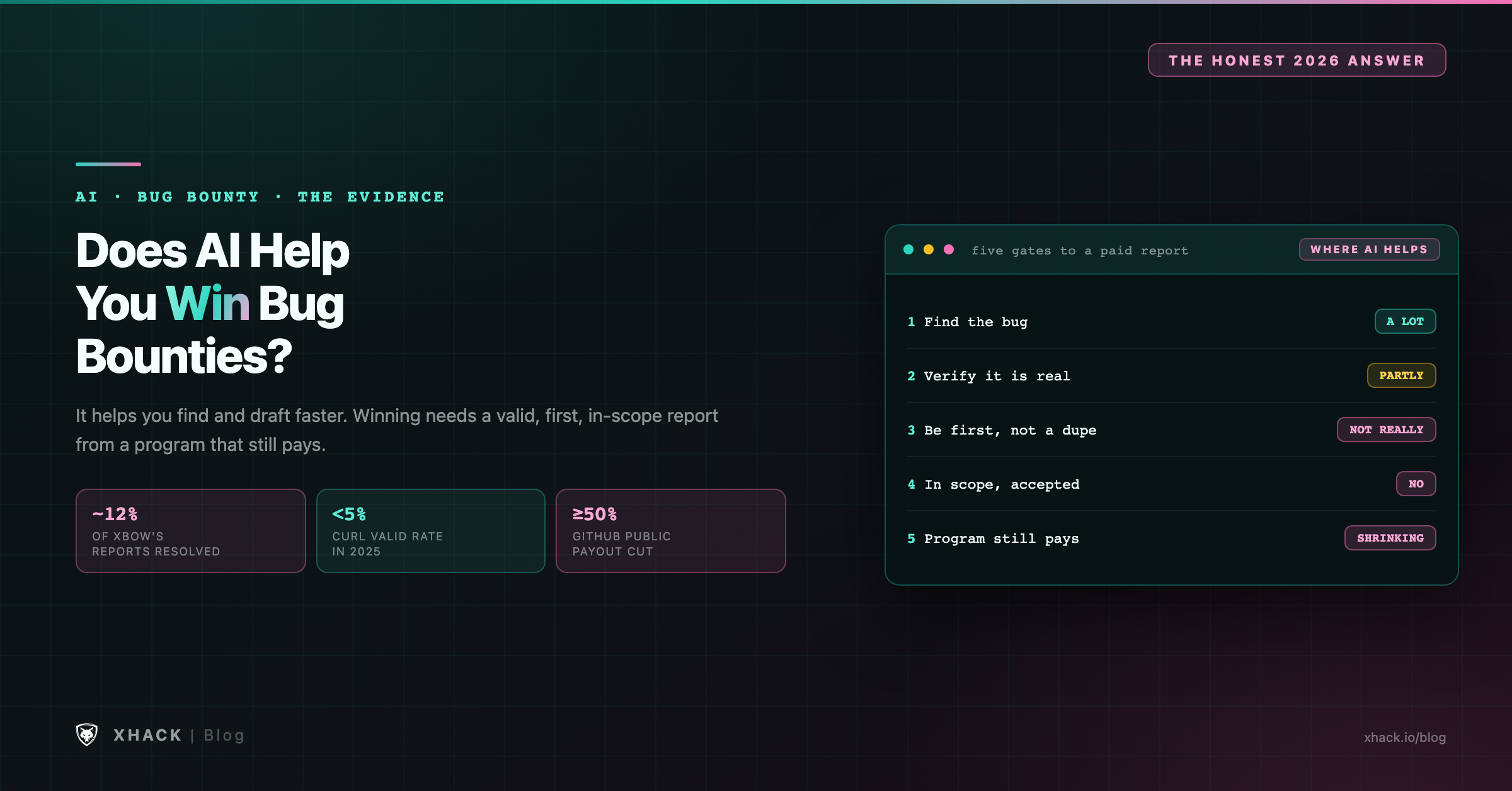Click the XHACK brand name

[147, 735]
